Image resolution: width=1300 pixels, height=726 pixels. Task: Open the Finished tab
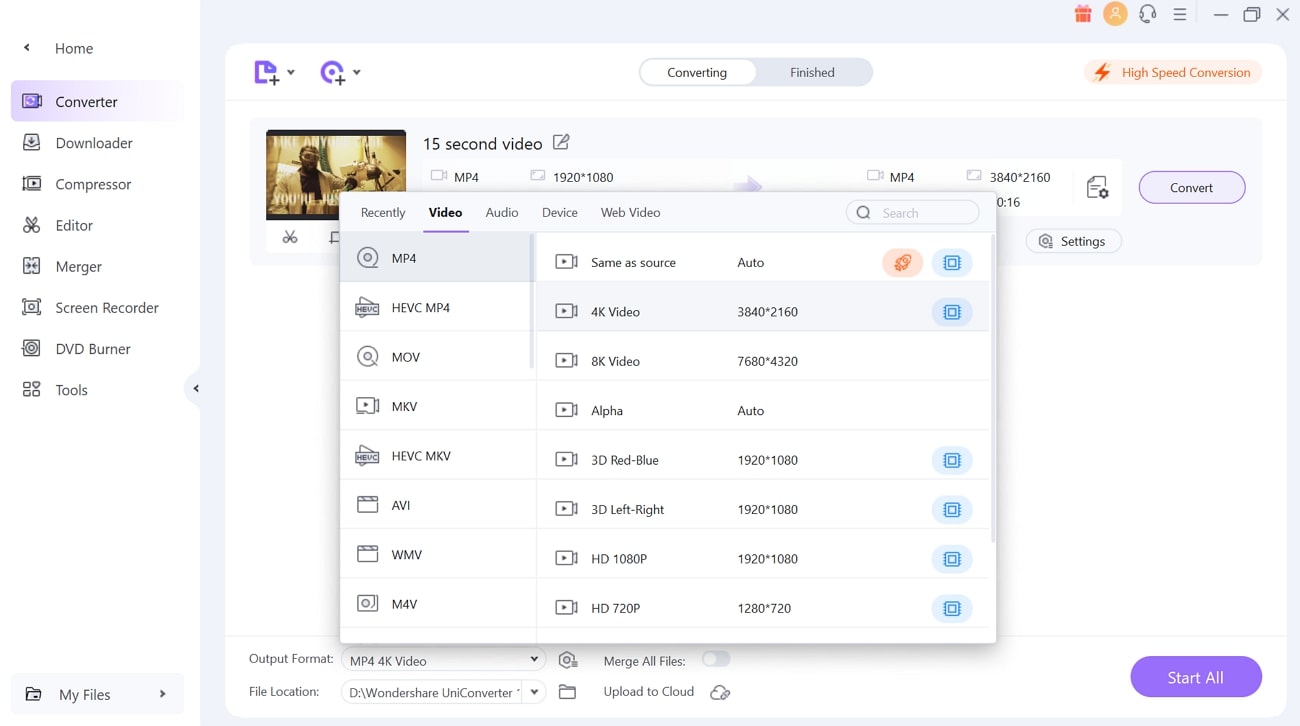click(811, 71)
